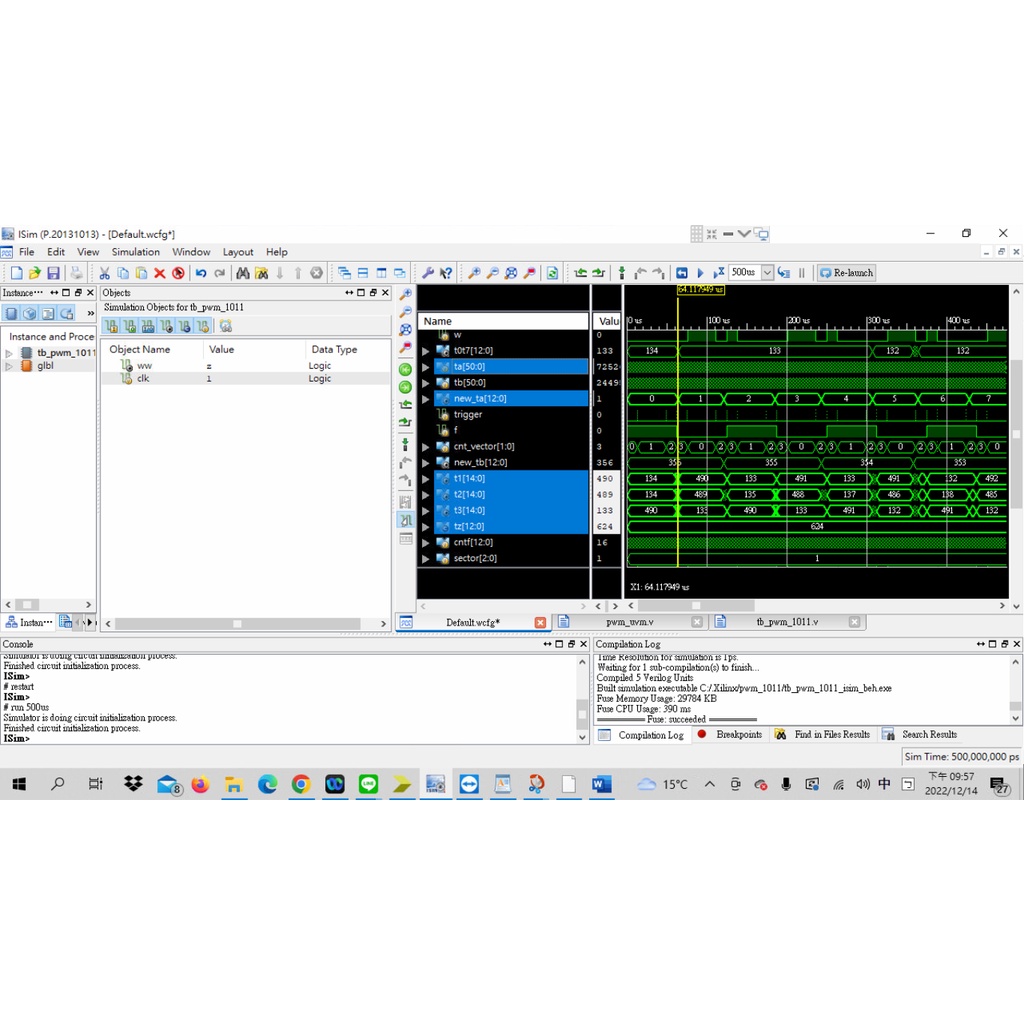Toggle the snap-to-transition button in waveform sidebar
1024x1024 pixels.
pos(405,520)
